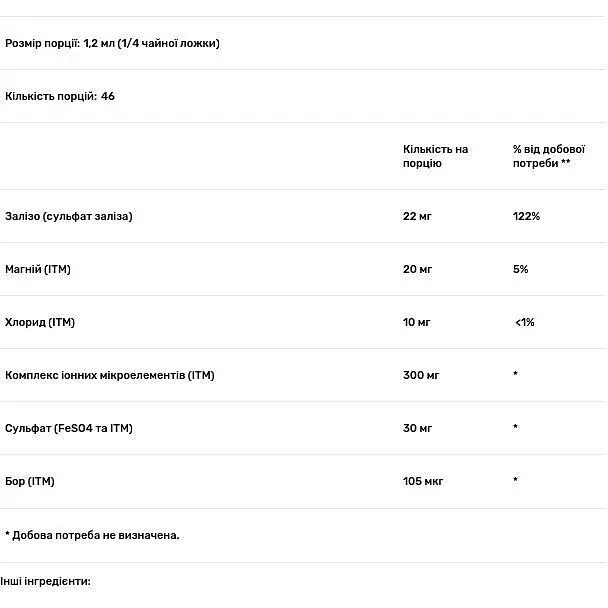The width and height of the screenshot is (608, 608).
Task: Click the 22 мг iron amount
Action: pyautogui.click(x=417, y=216)
